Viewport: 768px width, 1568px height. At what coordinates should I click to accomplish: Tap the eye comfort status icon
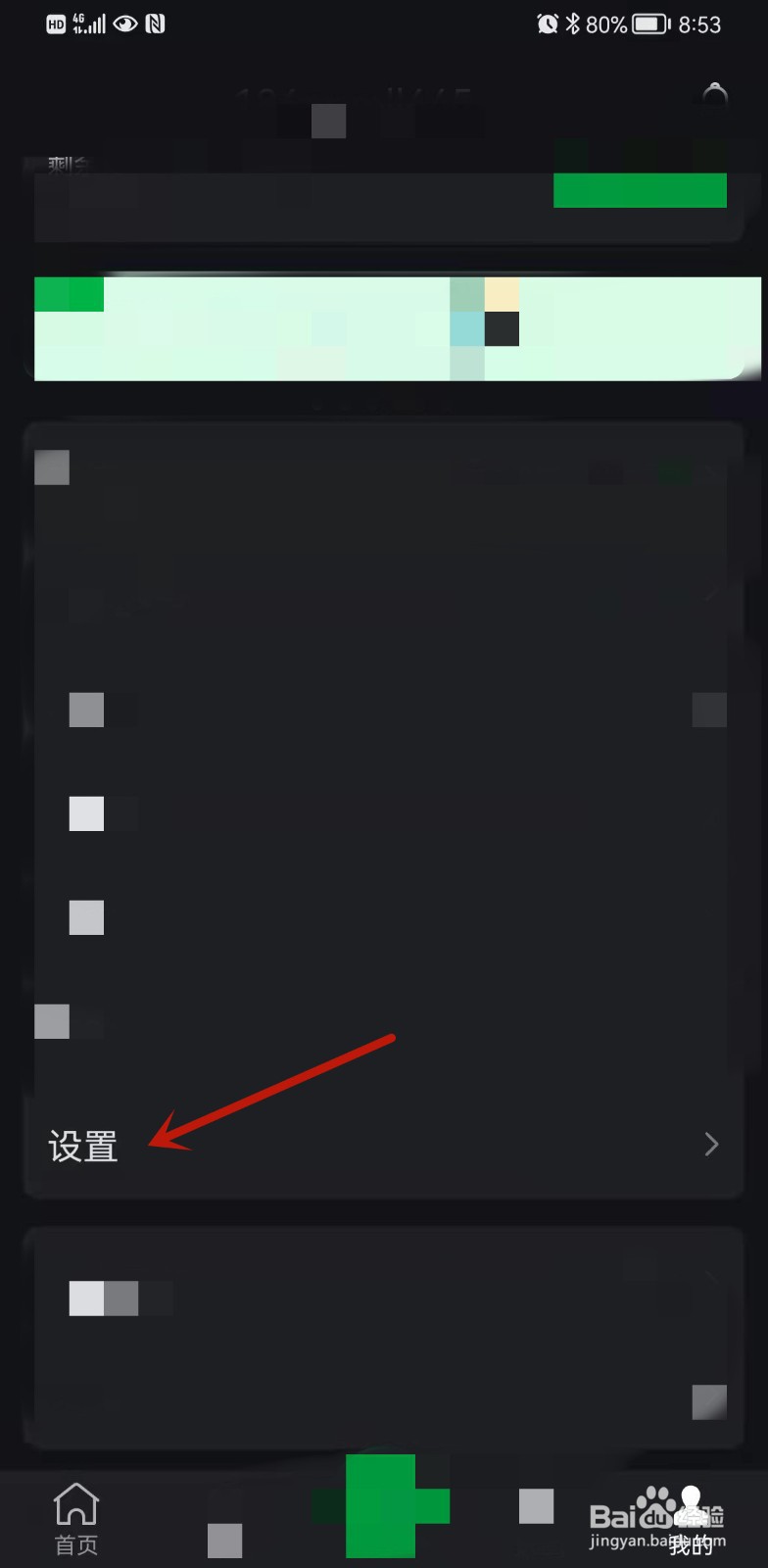pyautogui.click(x=125, y=24)
